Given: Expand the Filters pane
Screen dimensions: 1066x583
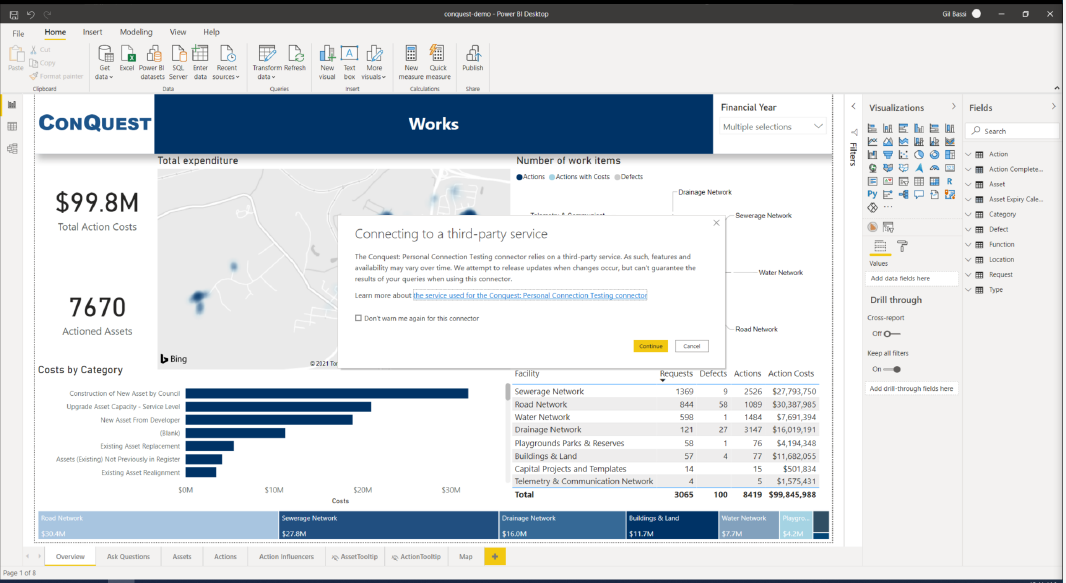Looking at the screenshot, I should click(x=853, y=107).
